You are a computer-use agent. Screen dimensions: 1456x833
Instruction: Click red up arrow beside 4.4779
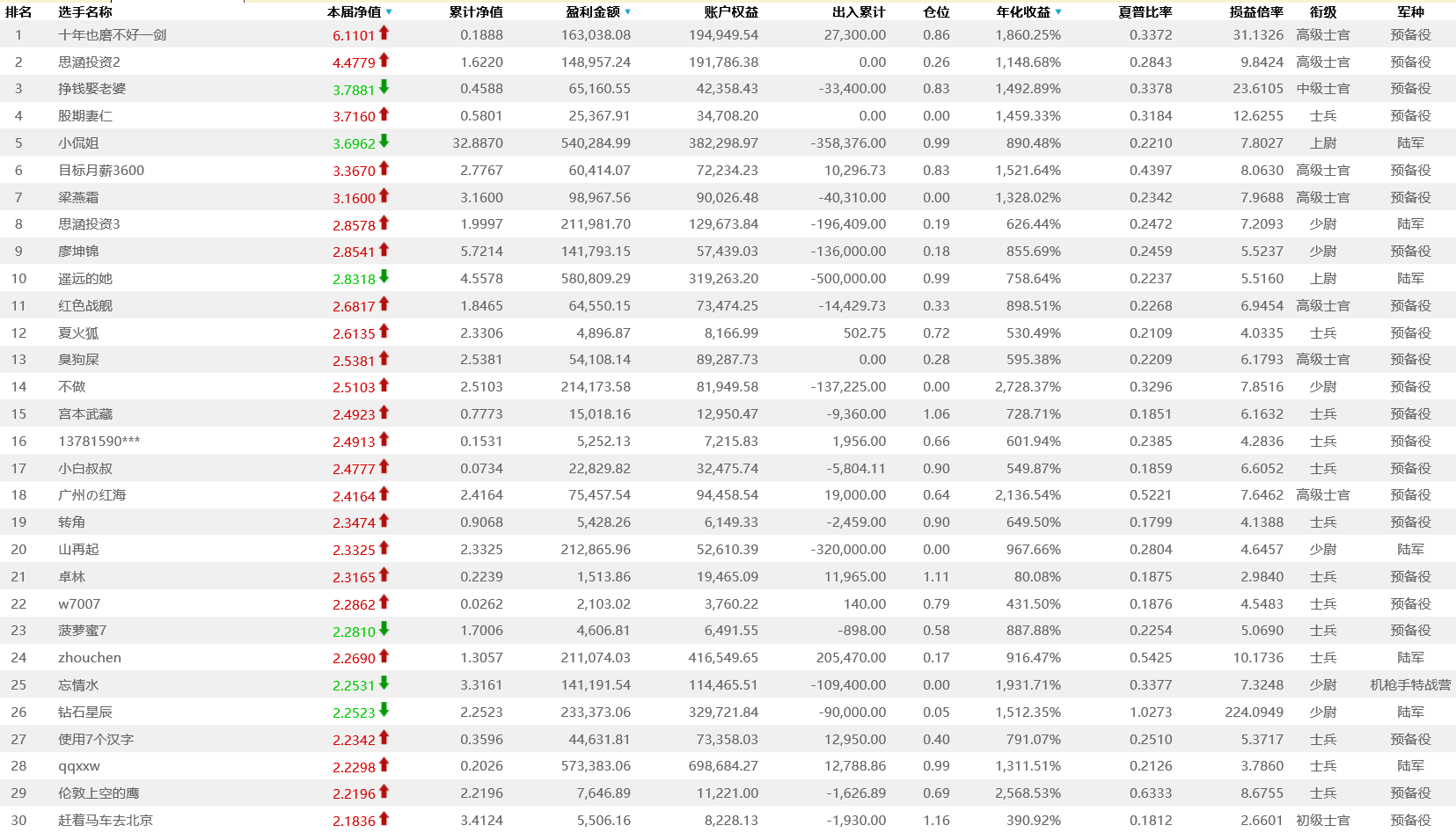pyautogui.click(x=384, y=61)
